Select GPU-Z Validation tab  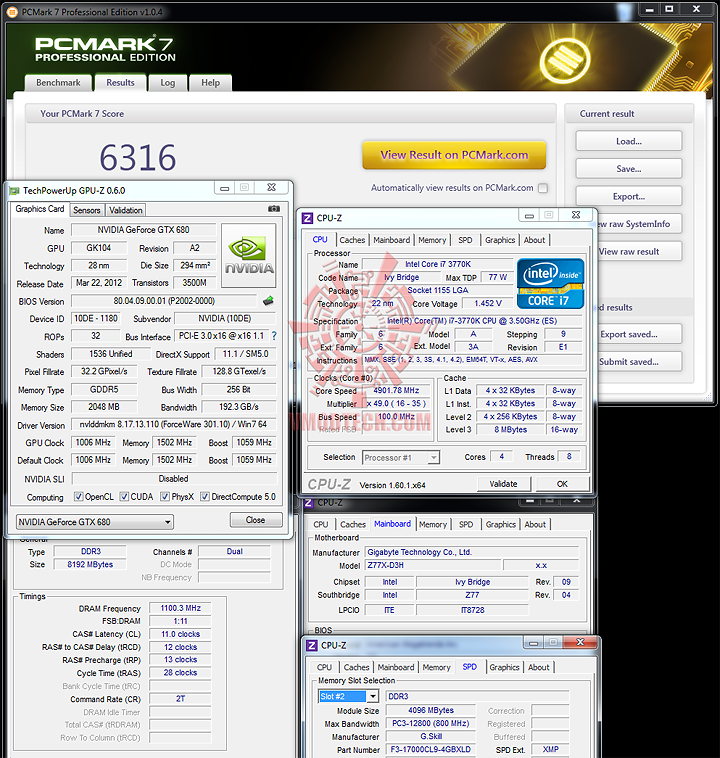[x=126, y=210]
